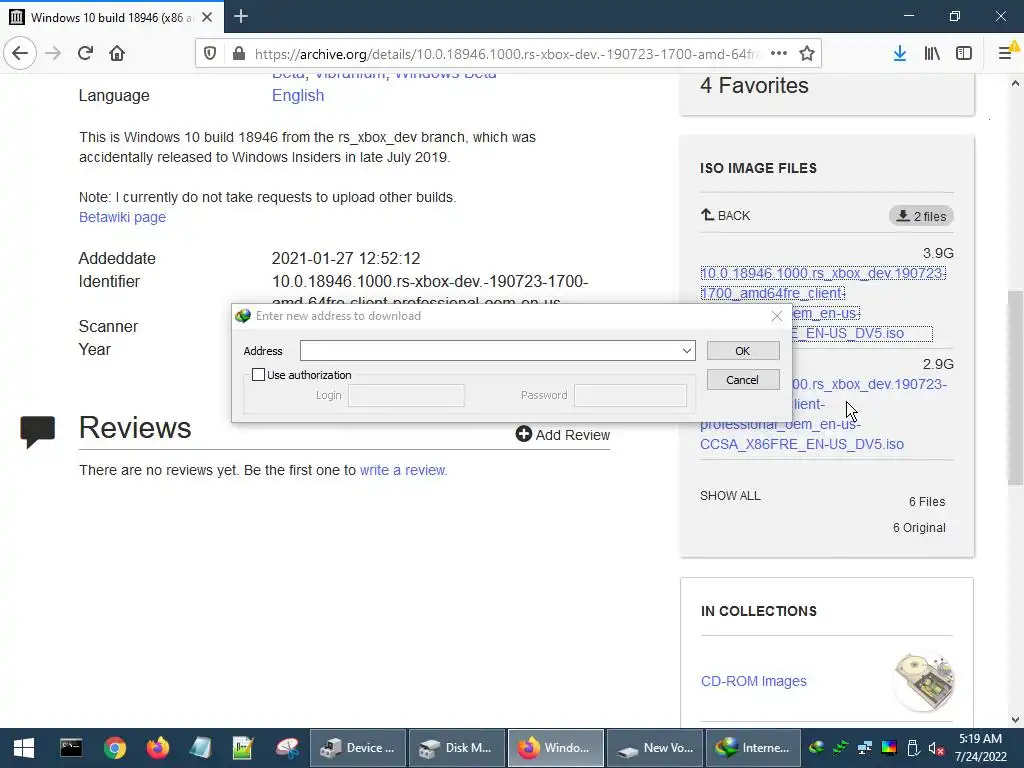1024x768 pixels.
Task: Click scrollbar up arrow
Action: [1015, 83]
